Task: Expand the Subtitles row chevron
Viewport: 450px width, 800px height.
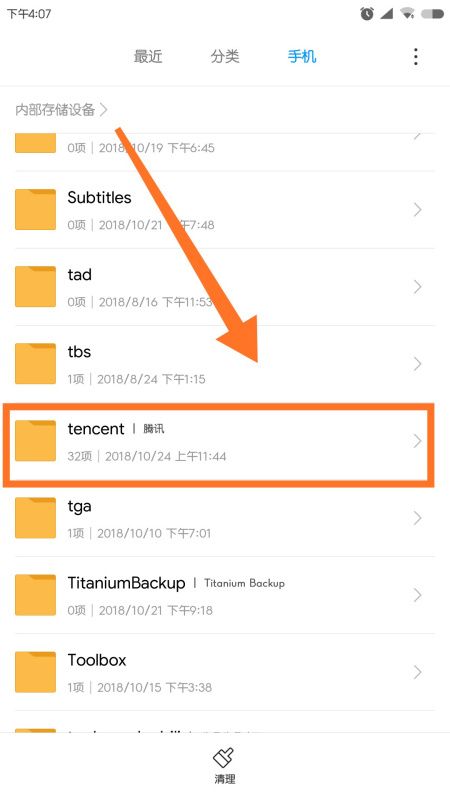Action: point(418,210)
